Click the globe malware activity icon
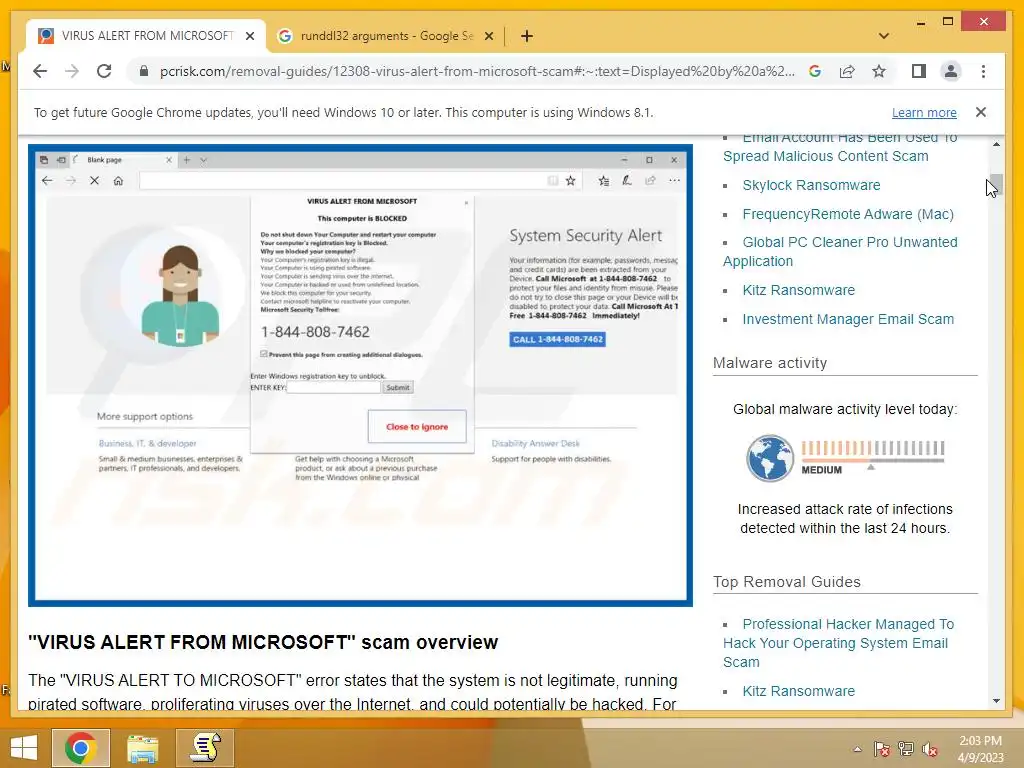Viewport: 1024px width, 768px height. [769, 458]
